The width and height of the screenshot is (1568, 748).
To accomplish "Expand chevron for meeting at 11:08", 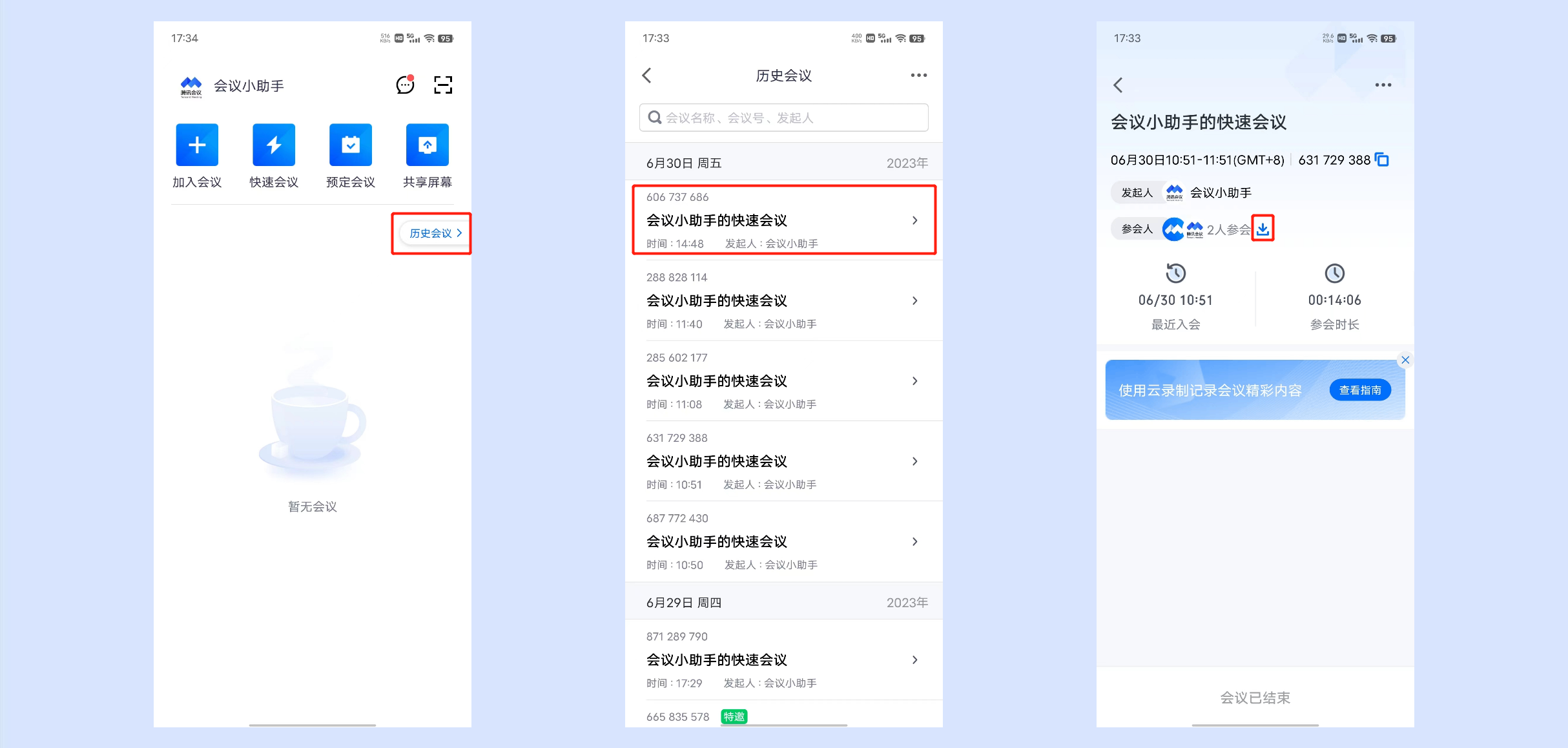I will (914, 381).
